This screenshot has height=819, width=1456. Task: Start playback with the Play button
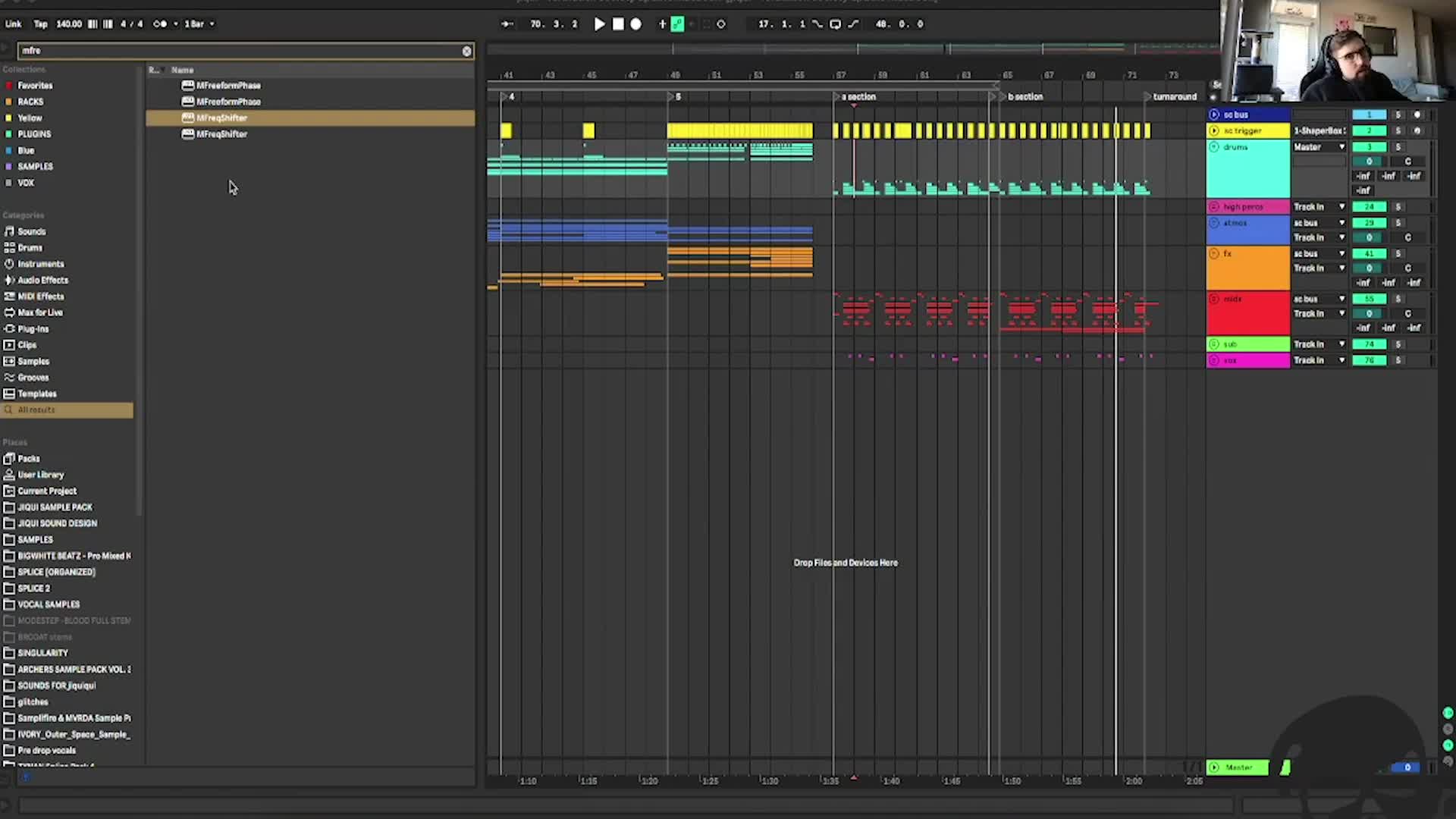(599, 24)
